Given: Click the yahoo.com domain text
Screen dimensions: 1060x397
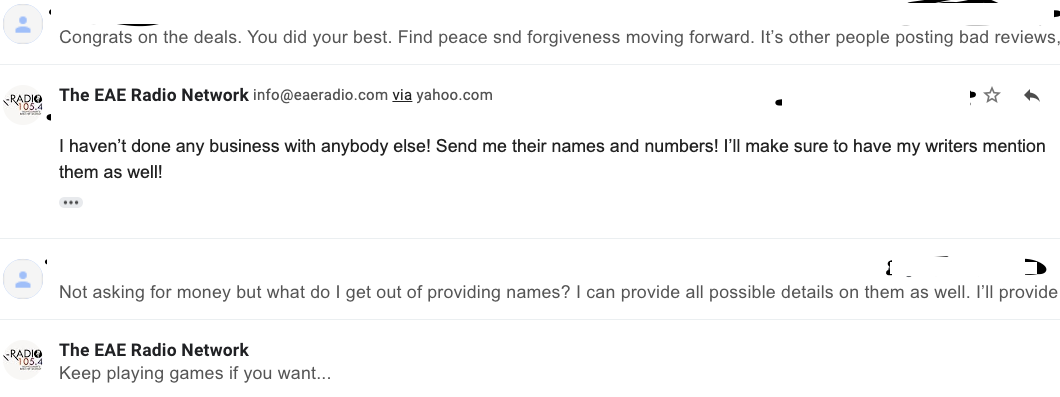Looking at the screenshot, I should (x=454, y=95).
